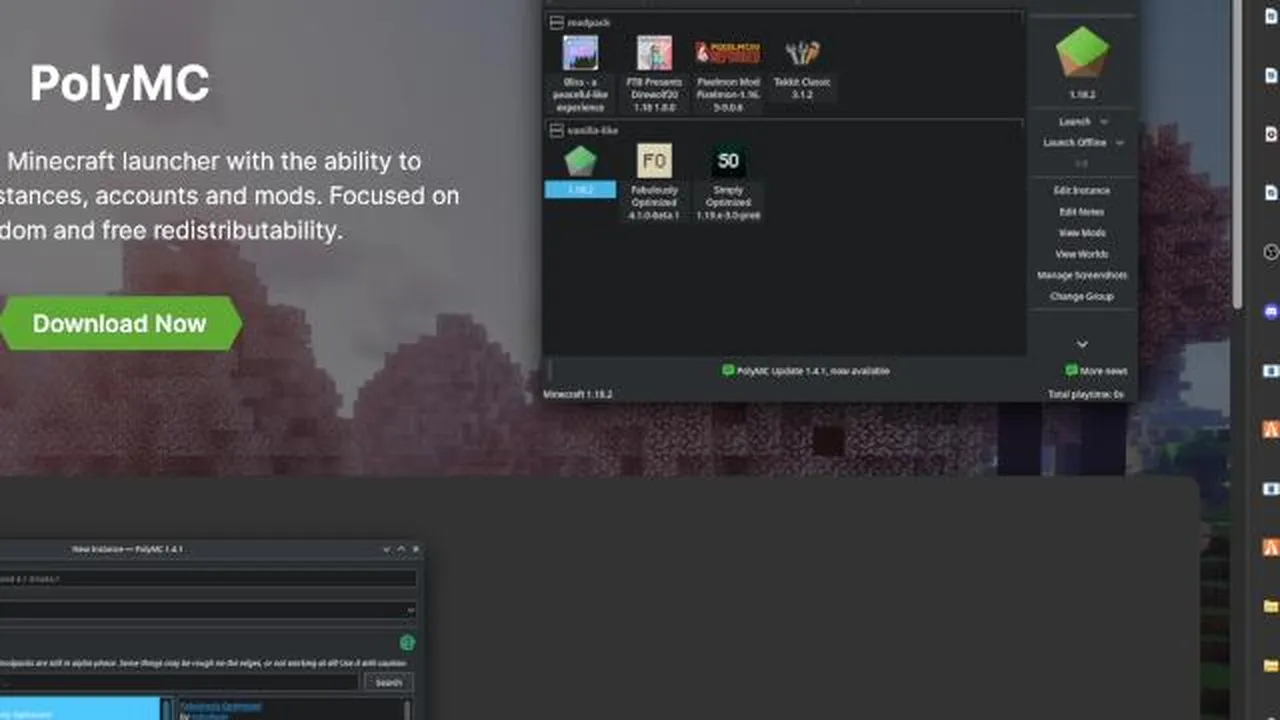Viewport: 1280px width, 720px height.
Task: Click the Total playtime status text
Action: [1086, 394]
